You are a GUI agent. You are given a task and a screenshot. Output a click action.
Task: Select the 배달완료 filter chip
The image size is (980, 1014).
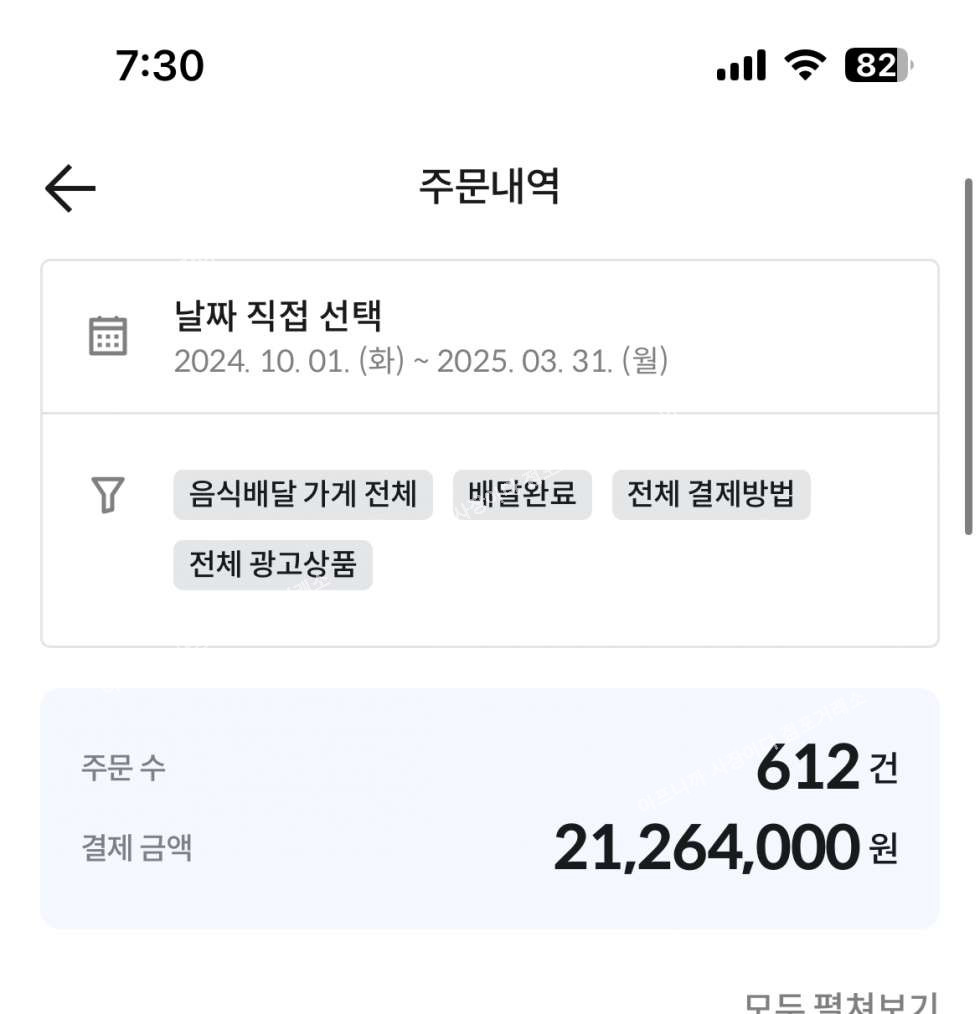tap(522, 494)
